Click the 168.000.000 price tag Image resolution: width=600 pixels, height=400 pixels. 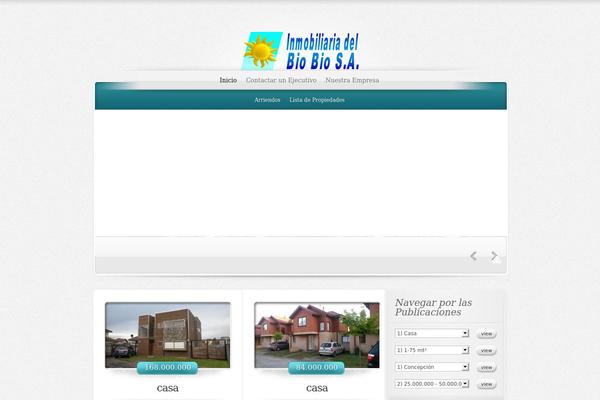tap(168, 368)
